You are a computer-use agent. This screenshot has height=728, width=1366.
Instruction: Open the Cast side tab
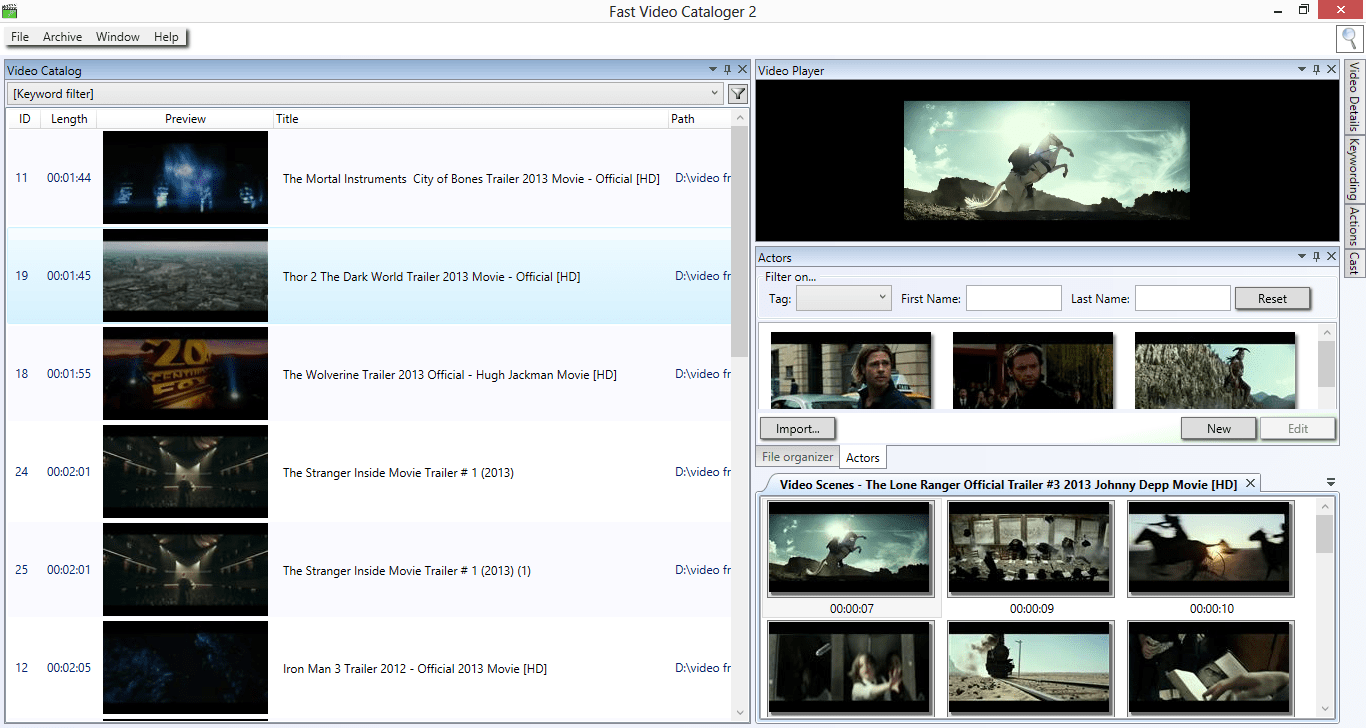pos(1354,263)
